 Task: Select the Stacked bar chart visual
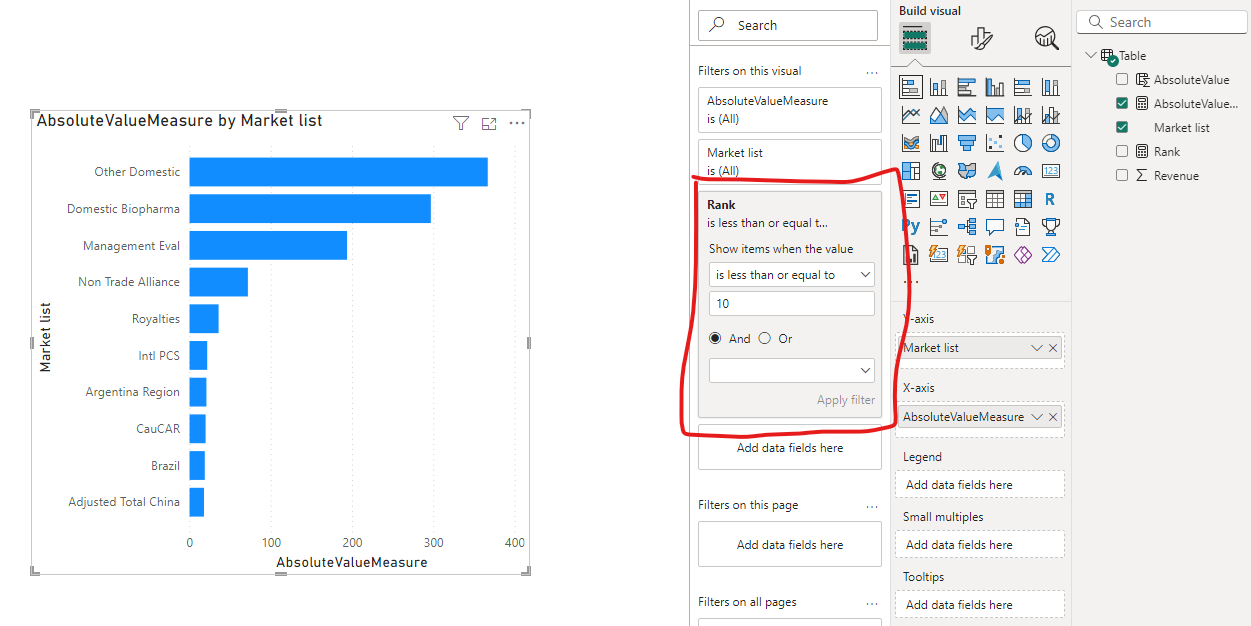coord(910,87)
